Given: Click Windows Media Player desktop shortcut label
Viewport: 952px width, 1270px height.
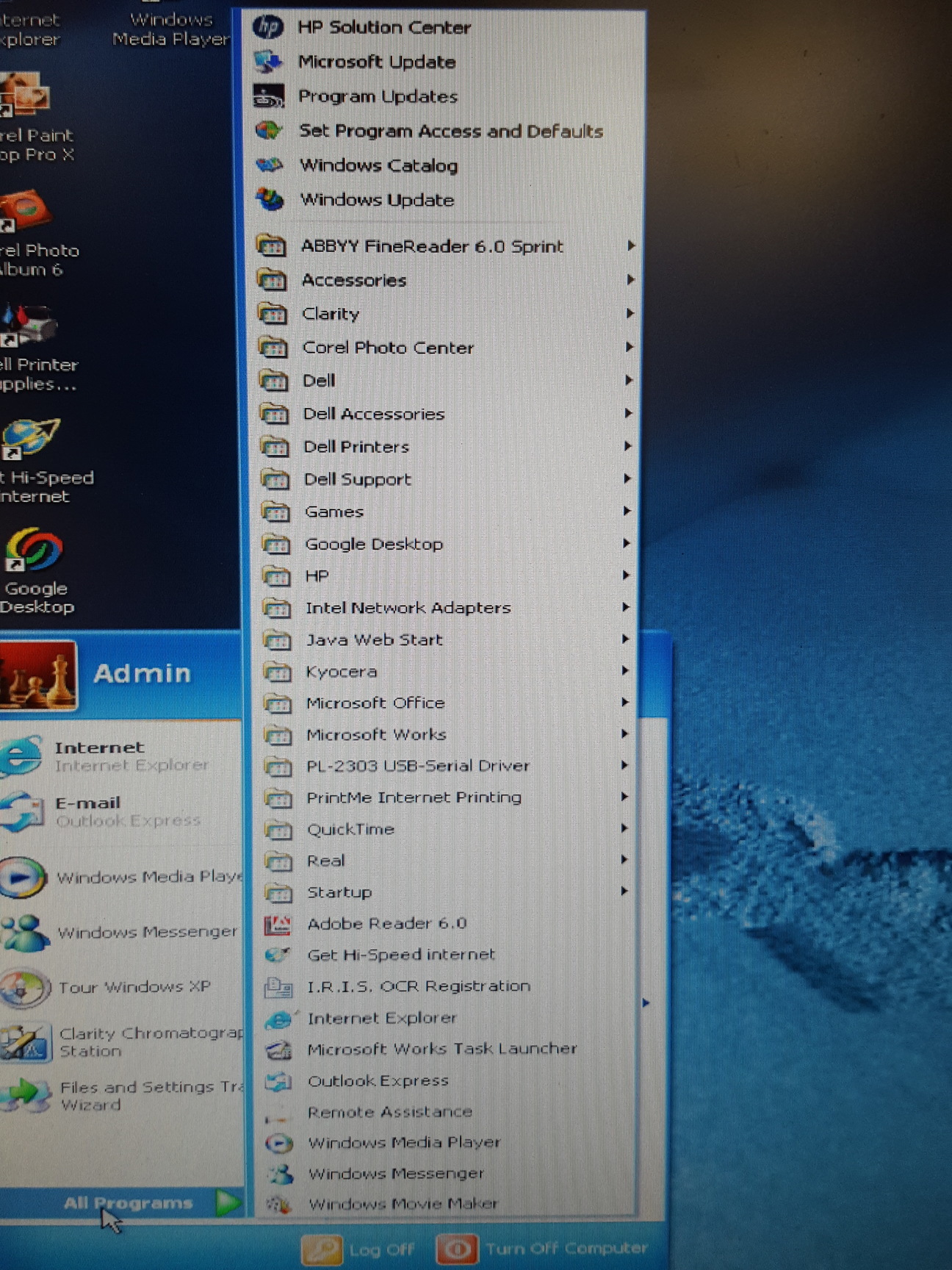Looking at the screenshot, I should click(171, 29).
